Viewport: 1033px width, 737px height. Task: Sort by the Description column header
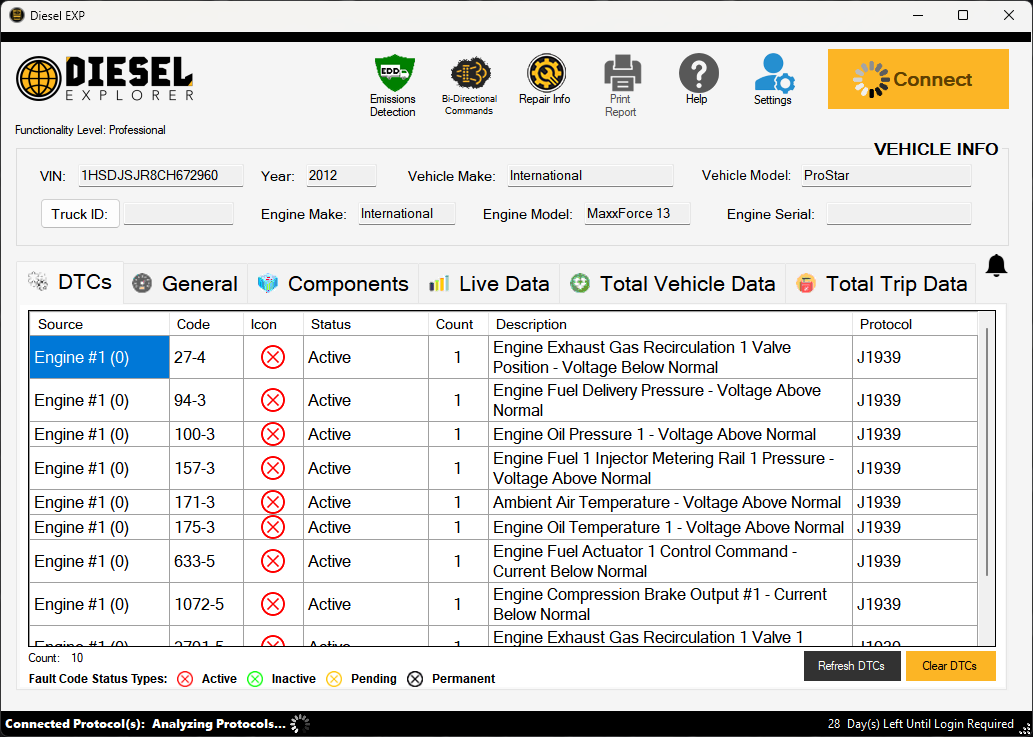pos(670,324)
